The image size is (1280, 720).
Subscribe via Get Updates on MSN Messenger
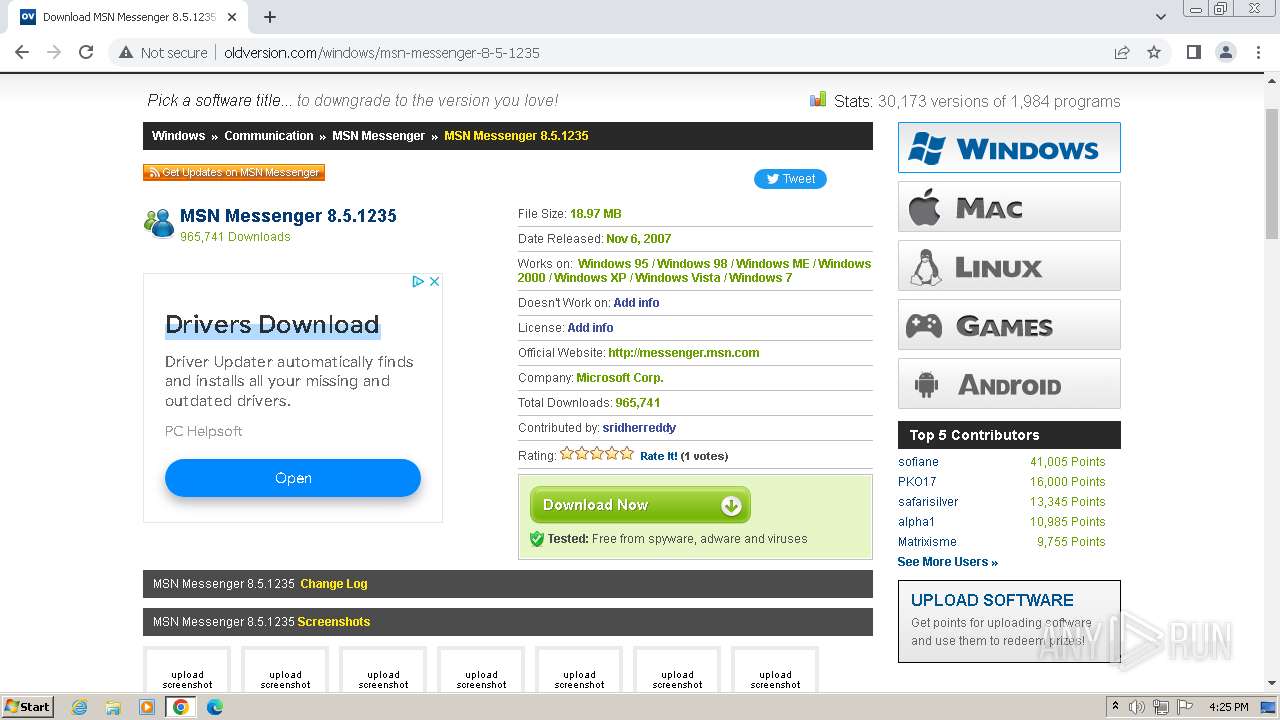tap(234, 172)
